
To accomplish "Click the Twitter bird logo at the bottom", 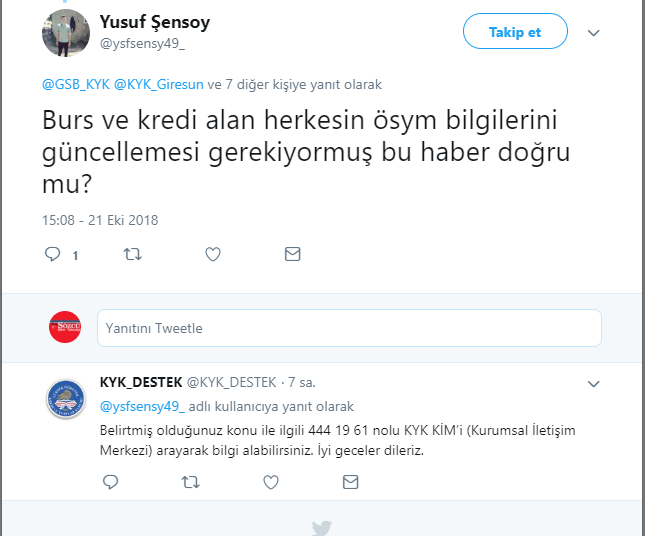I will coord(321,527).
